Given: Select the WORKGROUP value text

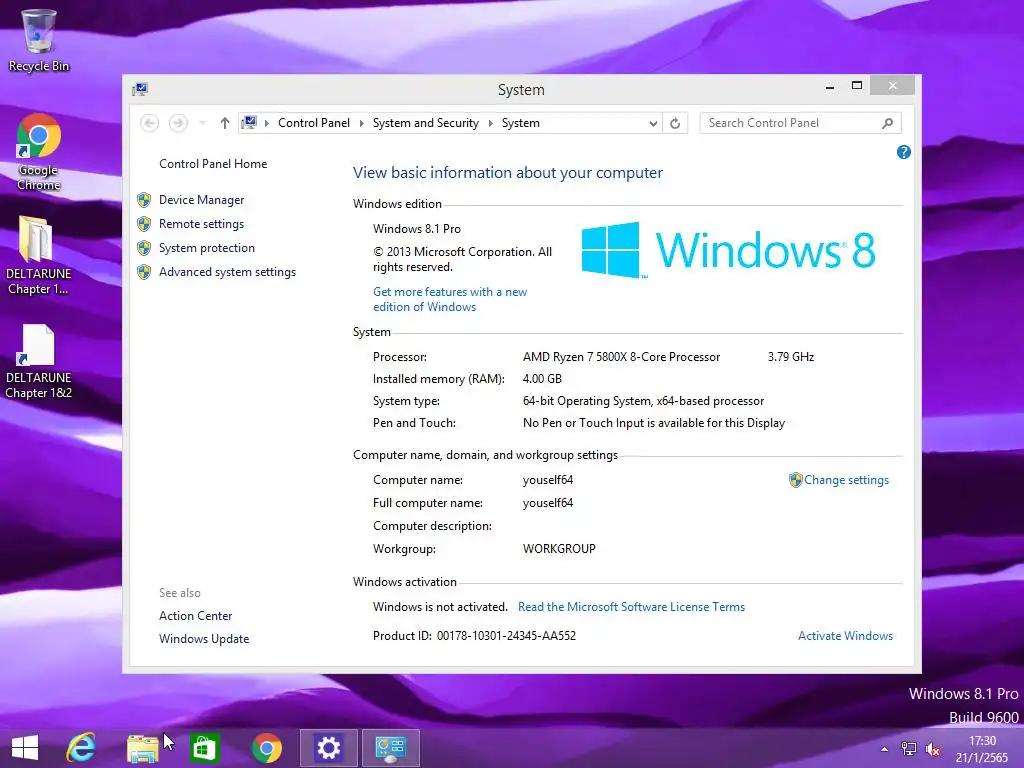Looking at the screenshot, I should 559,549.
